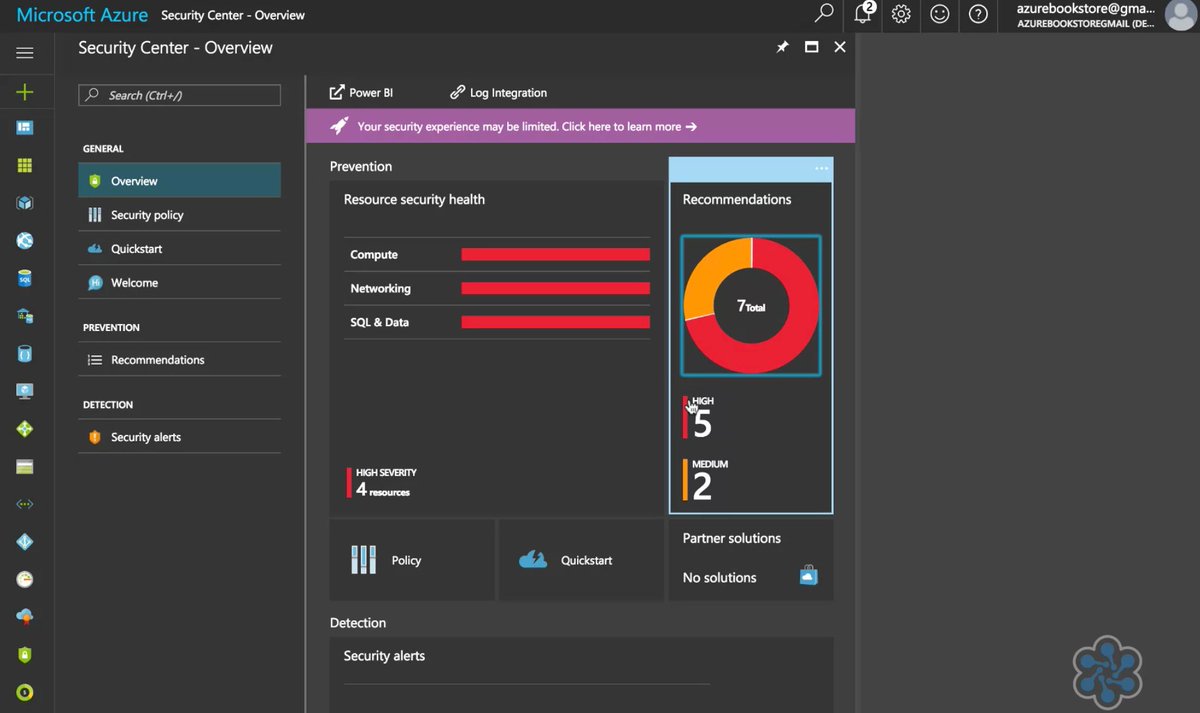Image resolution: width=1200 pixels, height=713 pixels.
Task: Click the No solutions text
Action: [x=720, y=577]
